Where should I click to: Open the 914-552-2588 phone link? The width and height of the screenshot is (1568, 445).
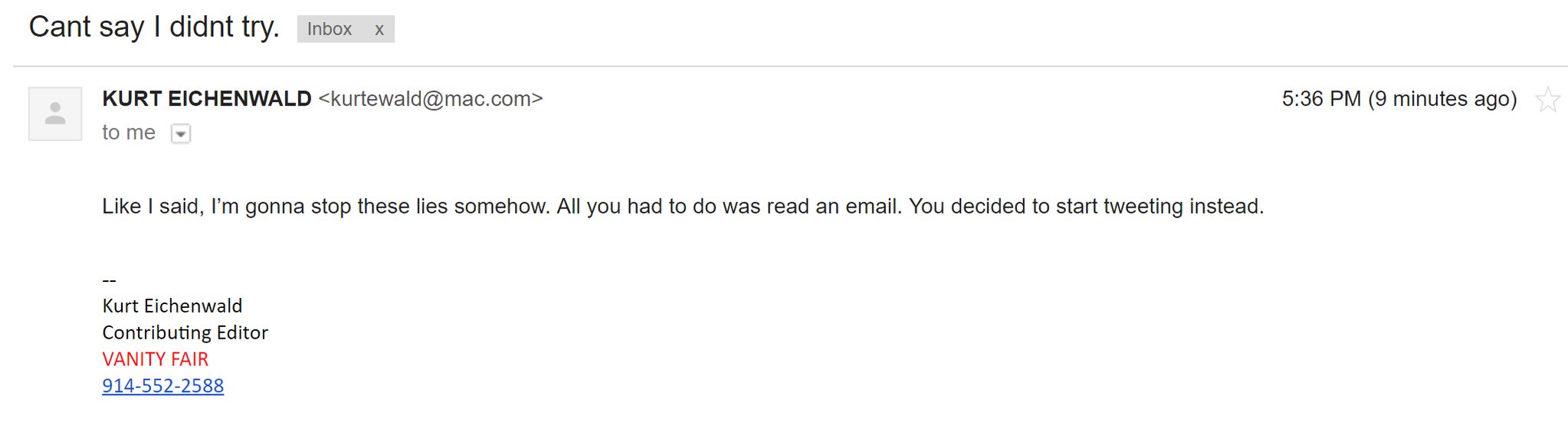163,385
